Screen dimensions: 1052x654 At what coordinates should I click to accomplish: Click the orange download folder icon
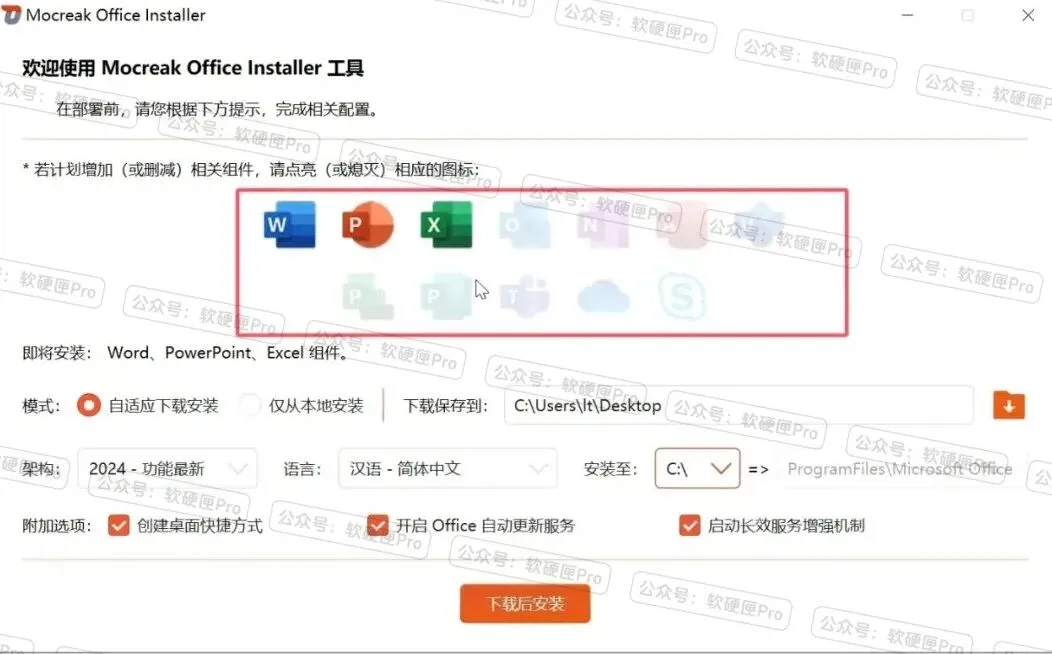pyautogui.click(x=1009, y=405)
